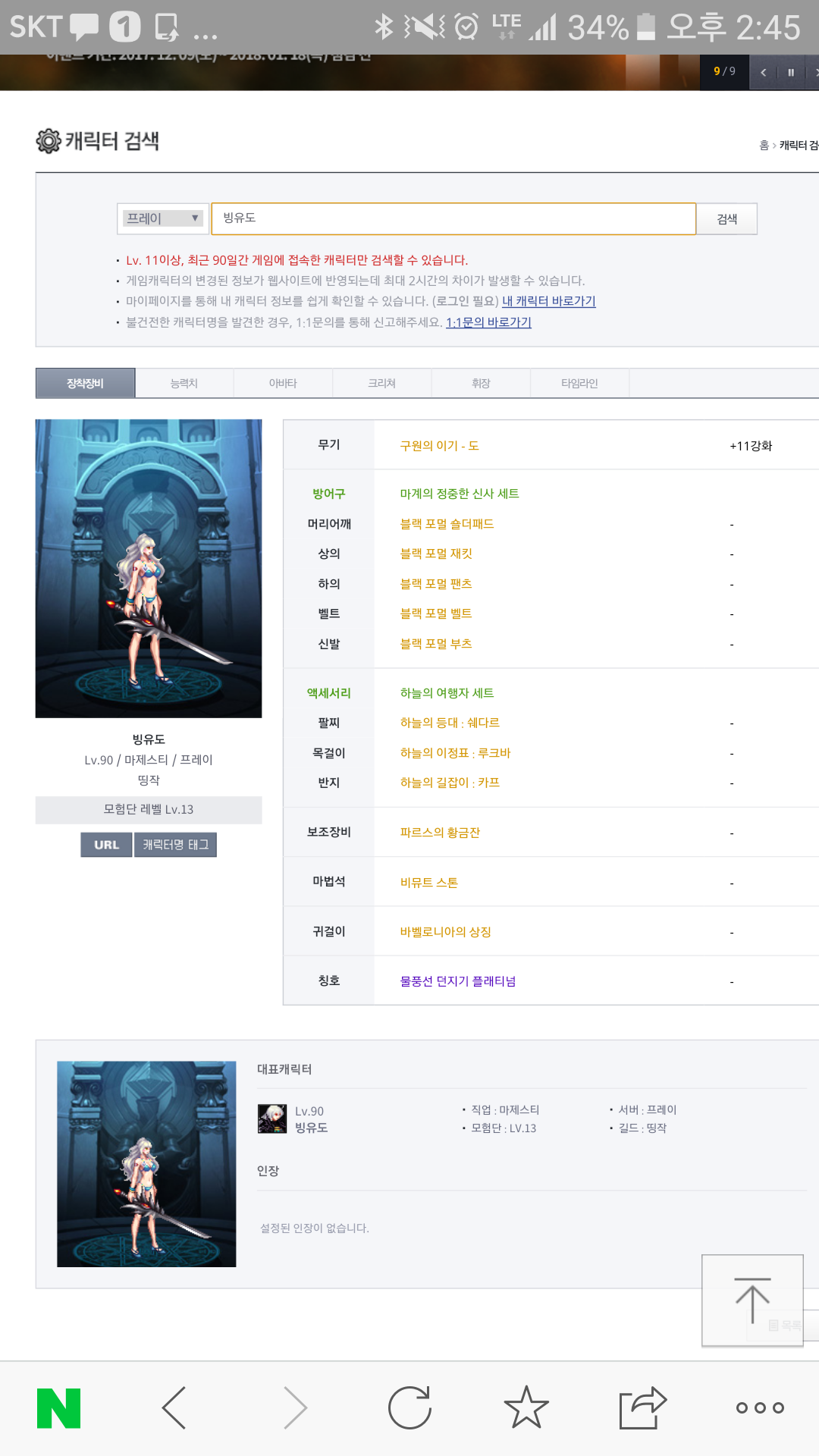Open server dropdown showing 프레이
Screen dimensions: 819x1456
pos(163,218)
